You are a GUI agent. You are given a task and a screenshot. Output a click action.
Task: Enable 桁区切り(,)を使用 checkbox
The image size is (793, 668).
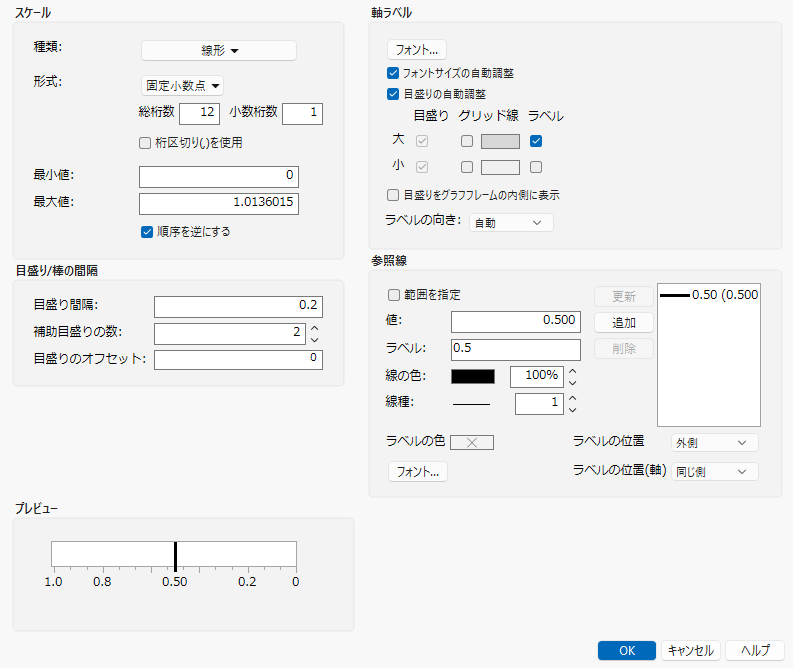click(x=145, y=143)
